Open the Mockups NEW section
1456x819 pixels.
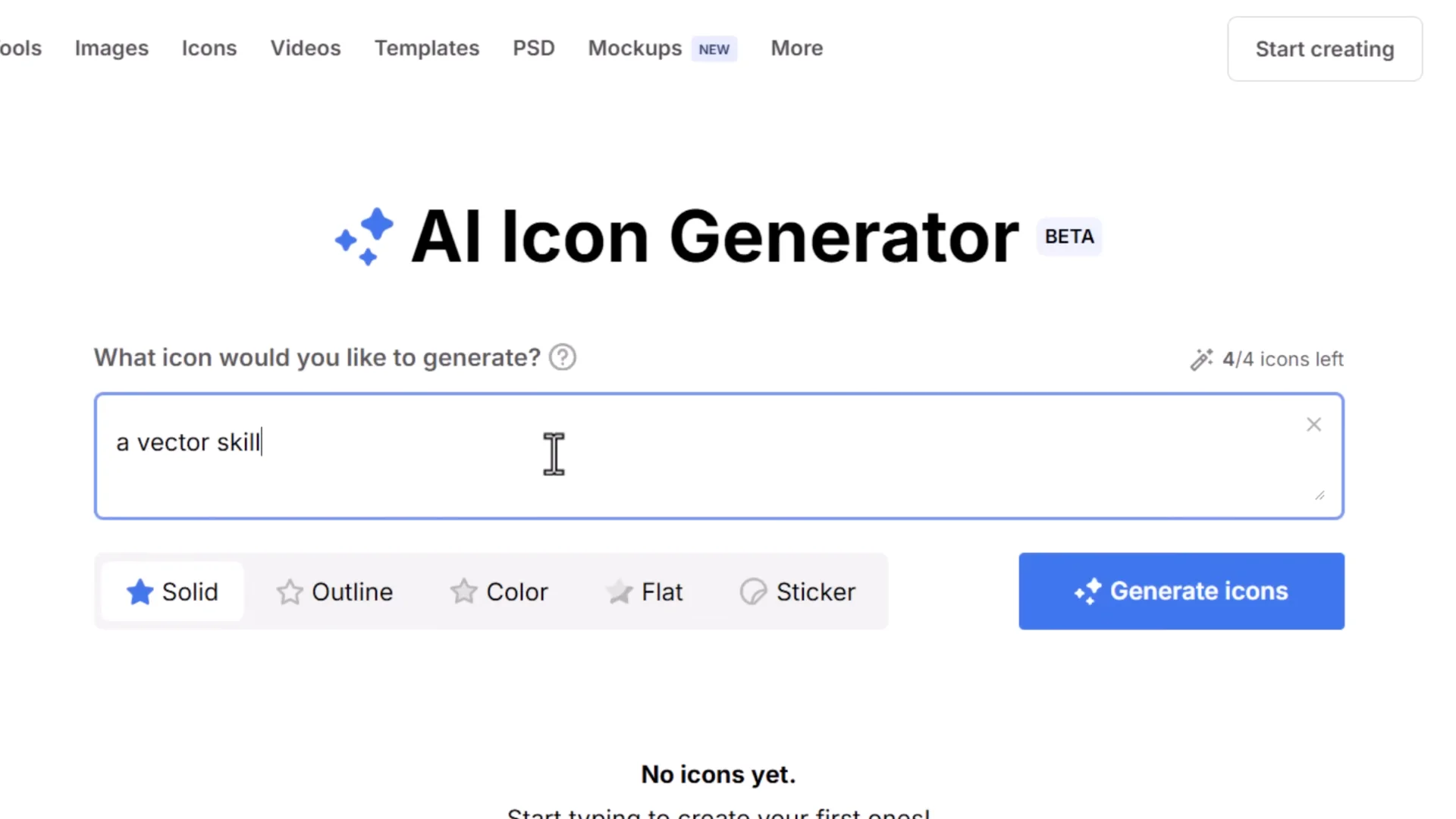(x=661, y=49)
